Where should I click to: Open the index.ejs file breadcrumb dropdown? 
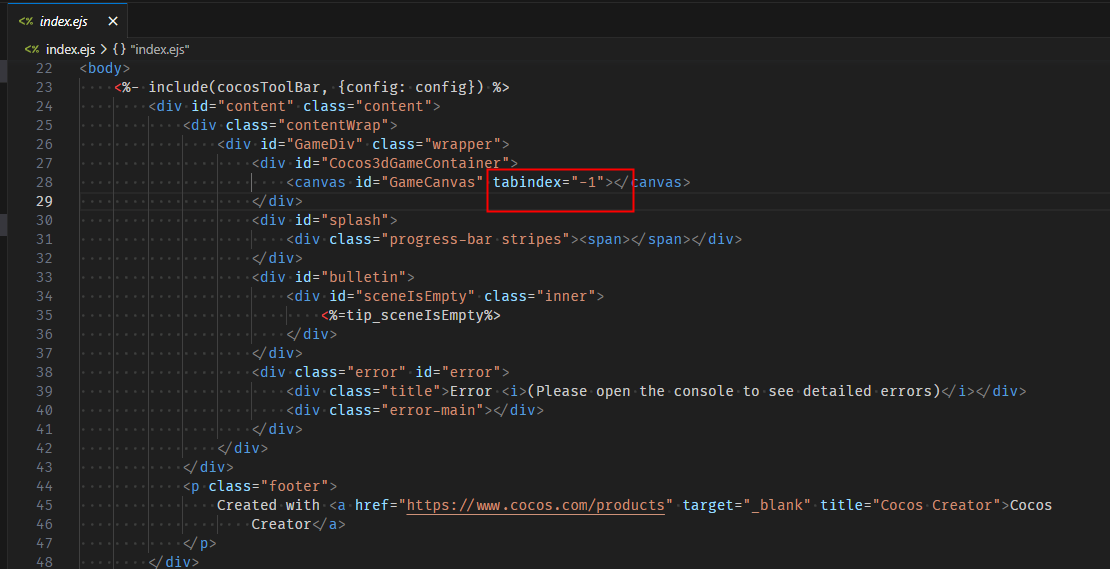click(70, 49)
